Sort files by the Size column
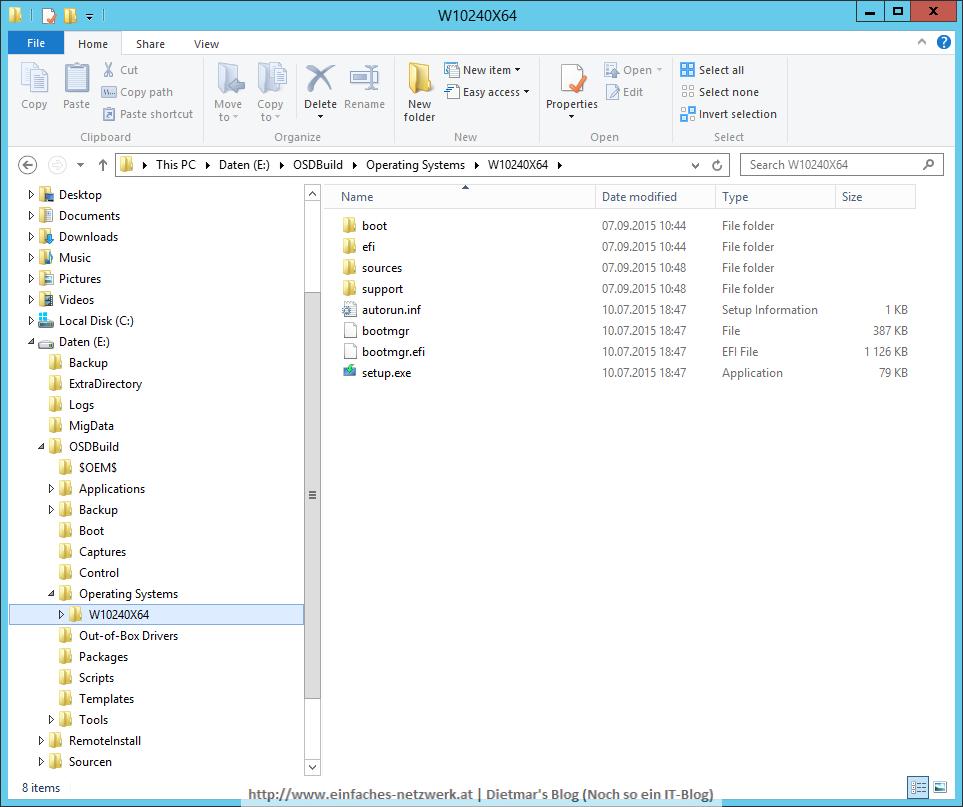The image size is (963, 807). point(875,197)
